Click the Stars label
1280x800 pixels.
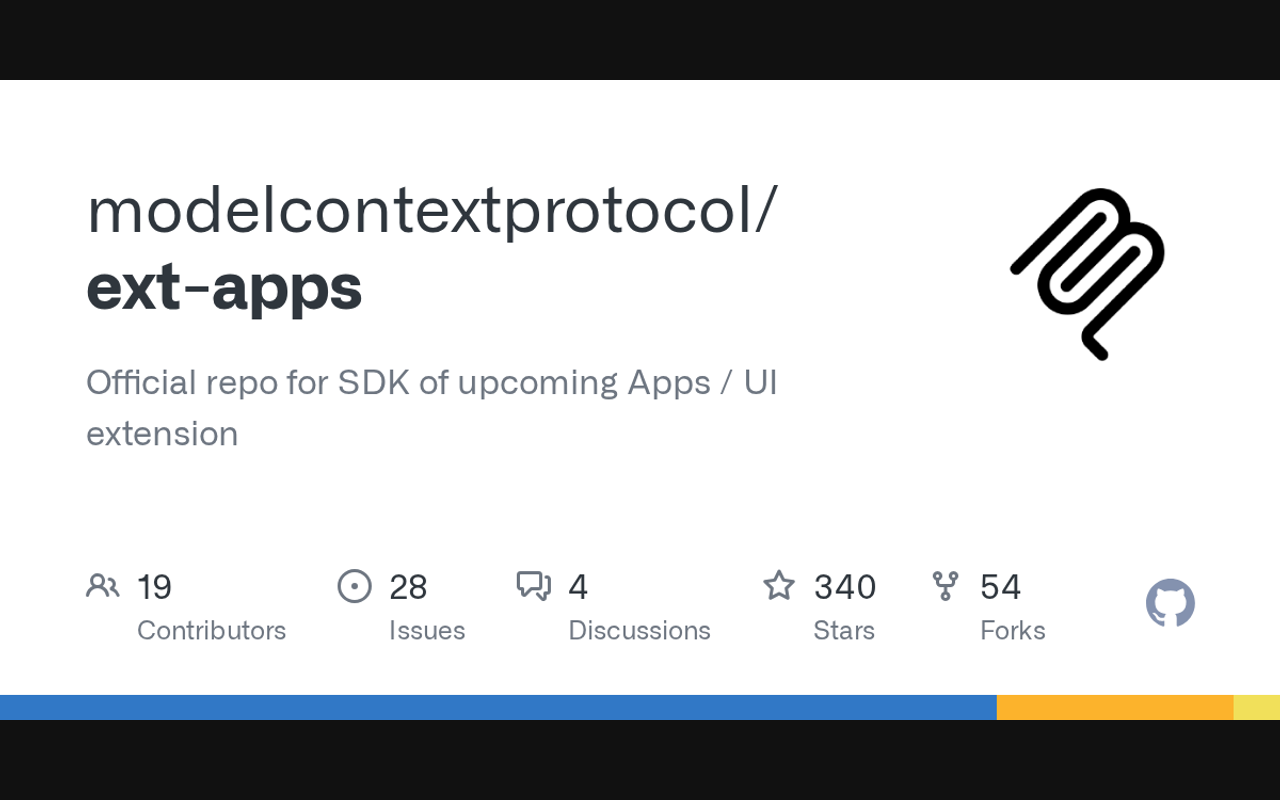click(844, 630)
